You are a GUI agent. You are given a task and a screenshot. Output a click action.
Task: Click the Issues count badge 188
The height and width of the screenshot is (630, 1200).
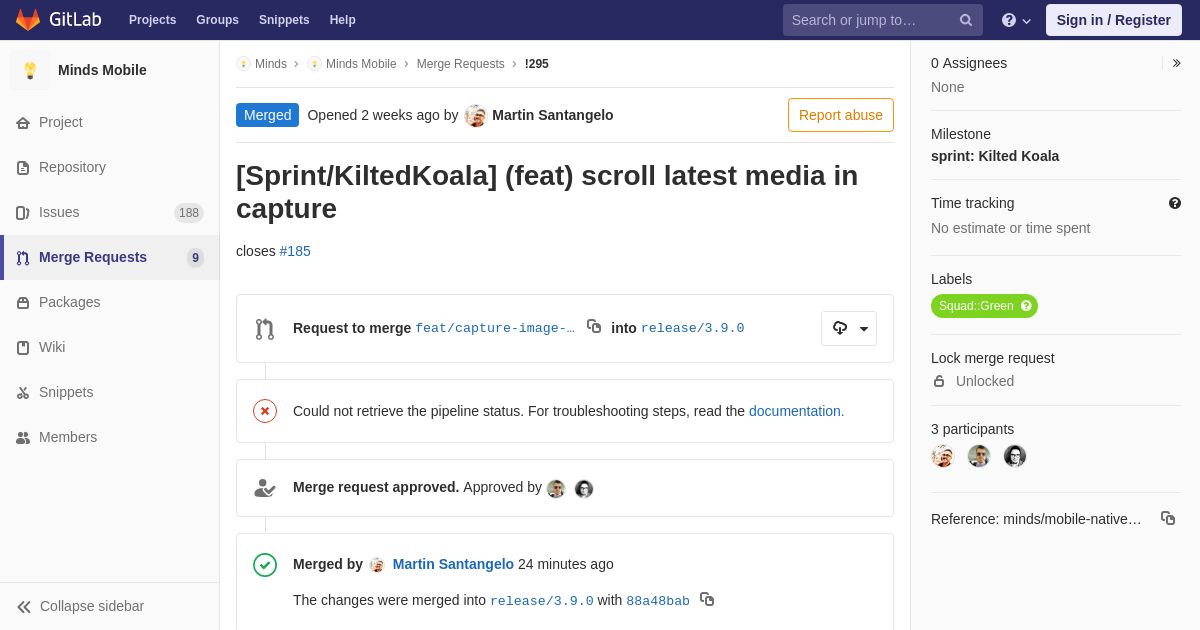coord(189,213)
